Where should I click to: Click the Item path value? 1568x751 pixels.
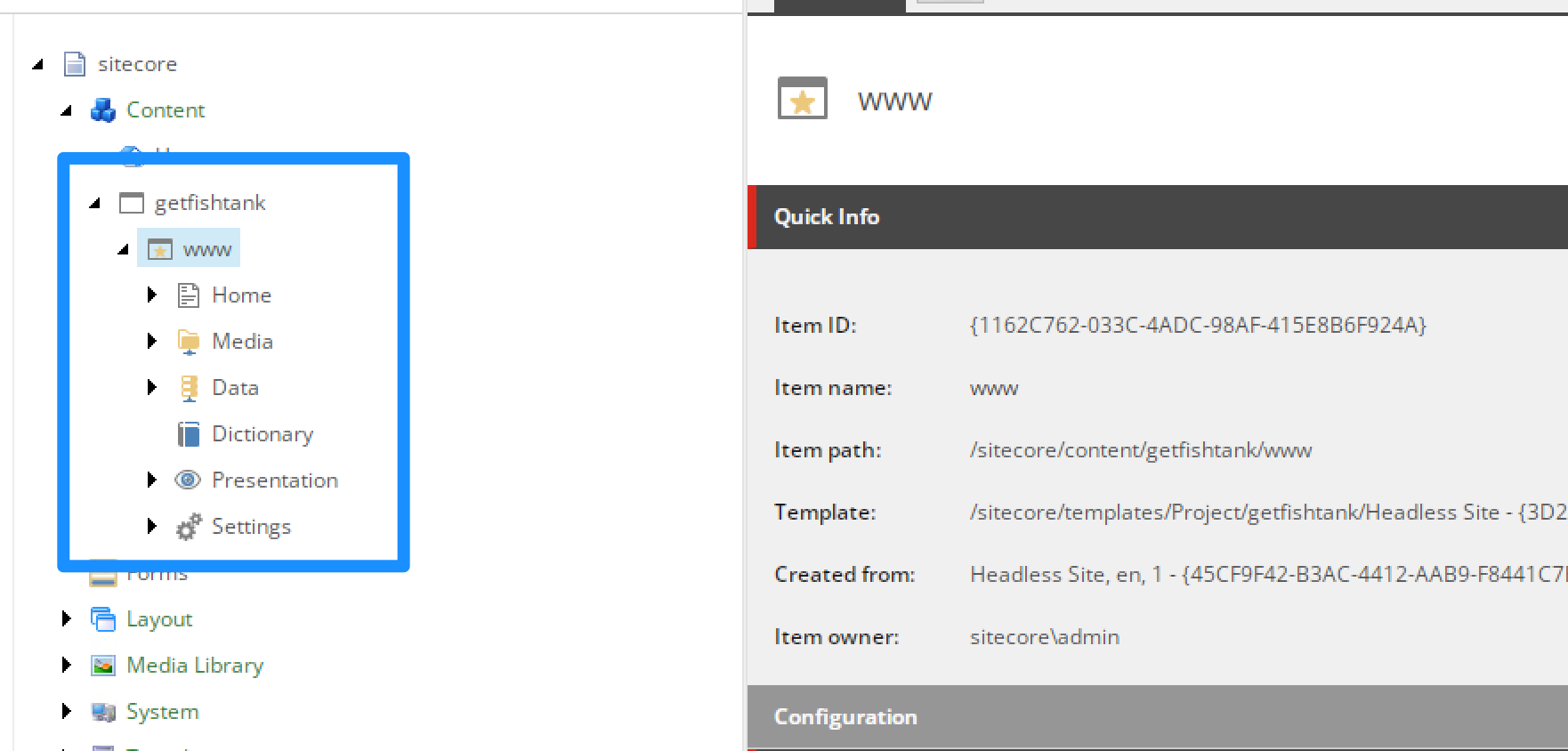1141,450
